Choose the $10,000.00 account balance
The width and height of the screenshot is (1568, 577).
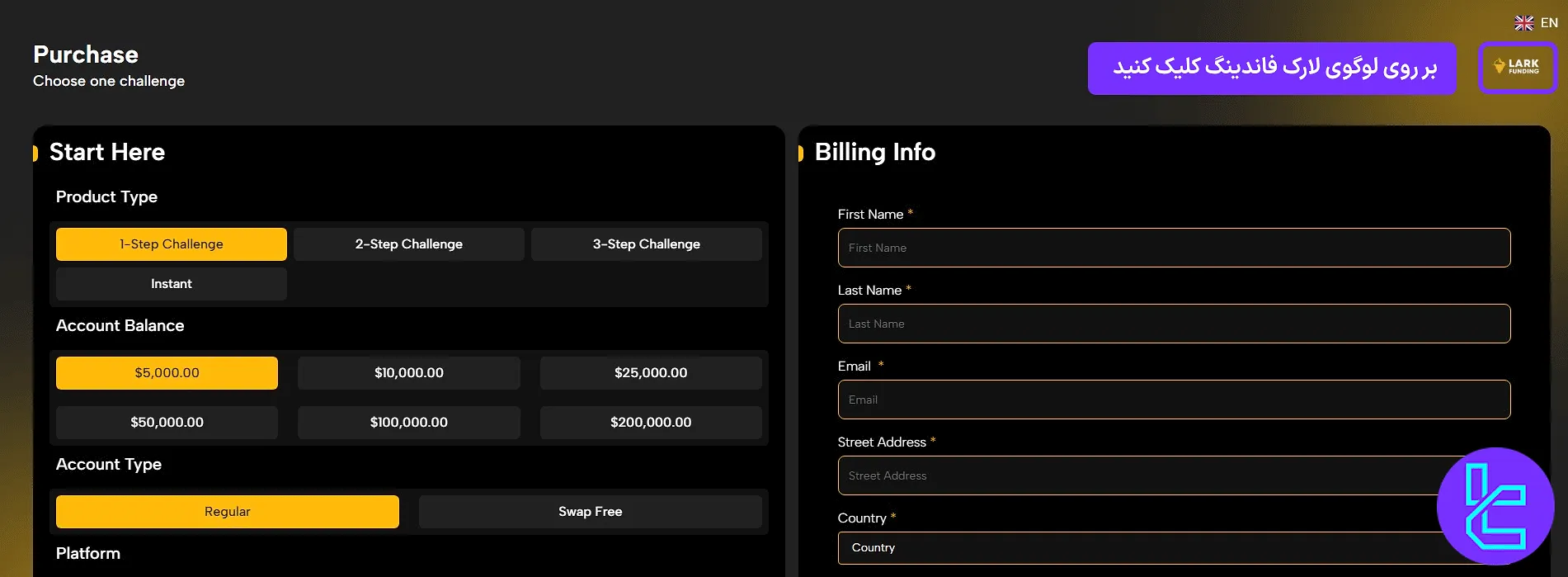point(408,373)
